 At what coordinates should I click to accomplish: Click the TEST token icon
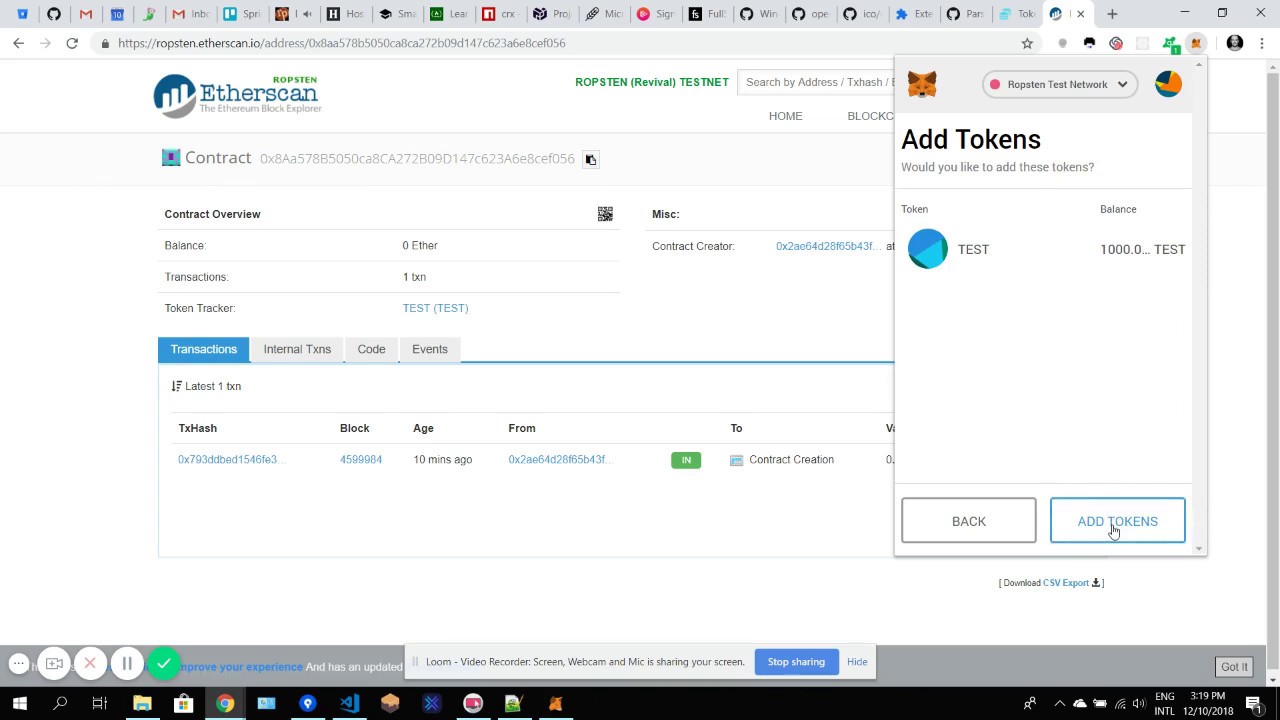point(927,249)
